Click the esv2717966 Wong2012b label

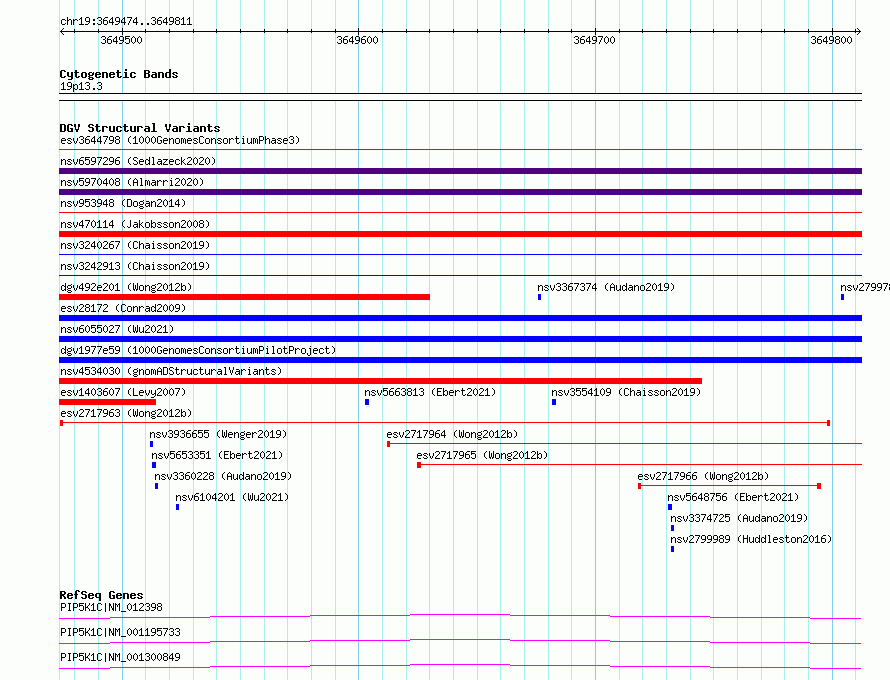[703, 476]
